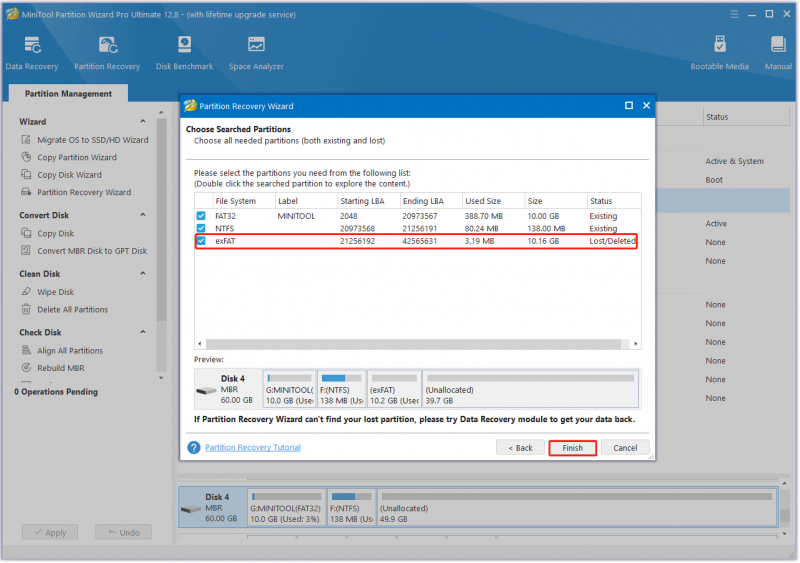Uncheck the exFAT Lost/Deleted partition checkbox
The image size is (800, 563).
coord(201,241)
